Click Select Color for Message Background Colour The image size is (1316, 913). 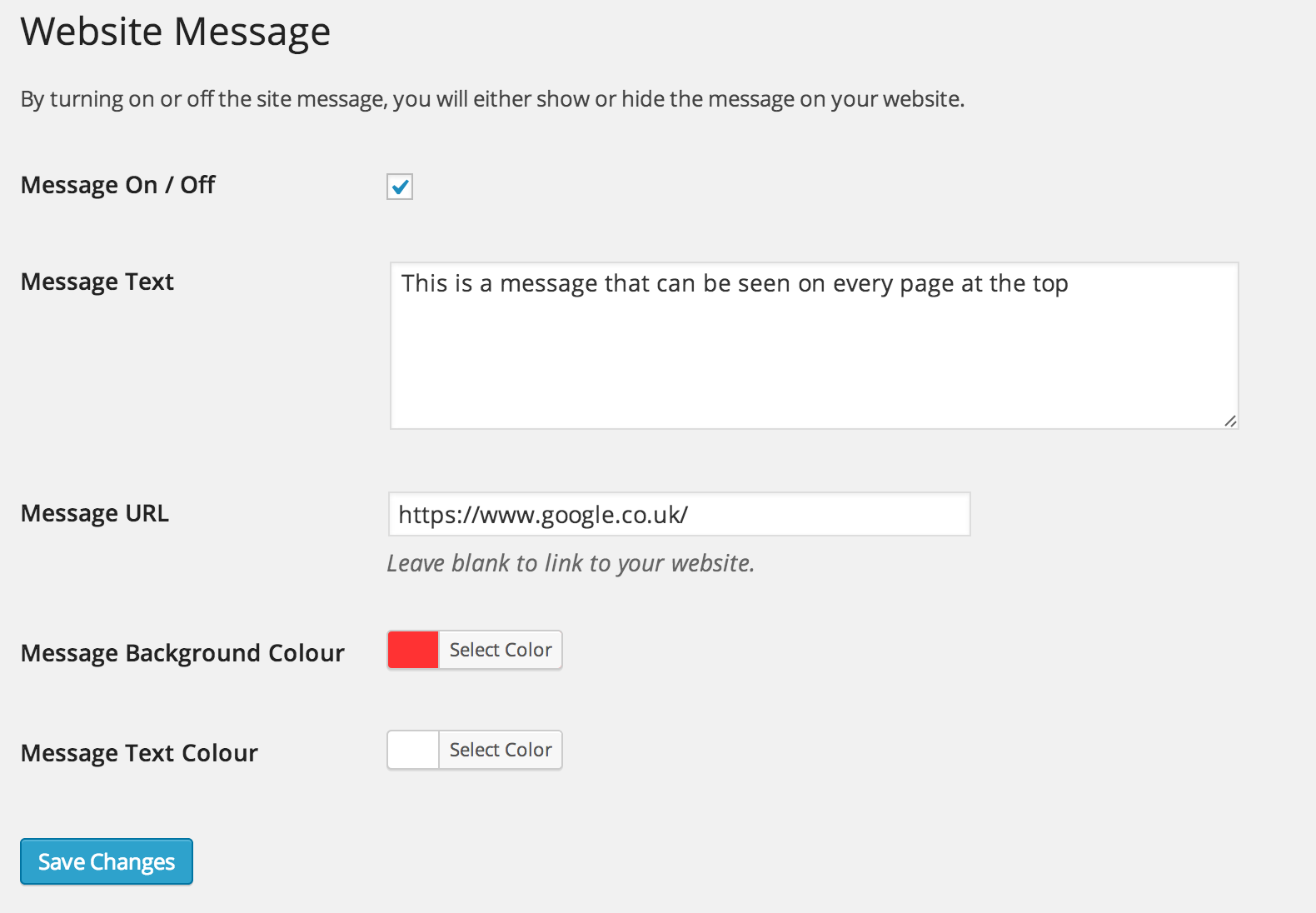(501, 650)
